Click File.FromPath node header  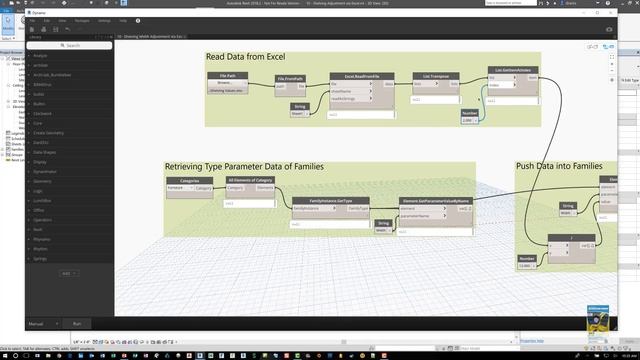coord(290,79)
